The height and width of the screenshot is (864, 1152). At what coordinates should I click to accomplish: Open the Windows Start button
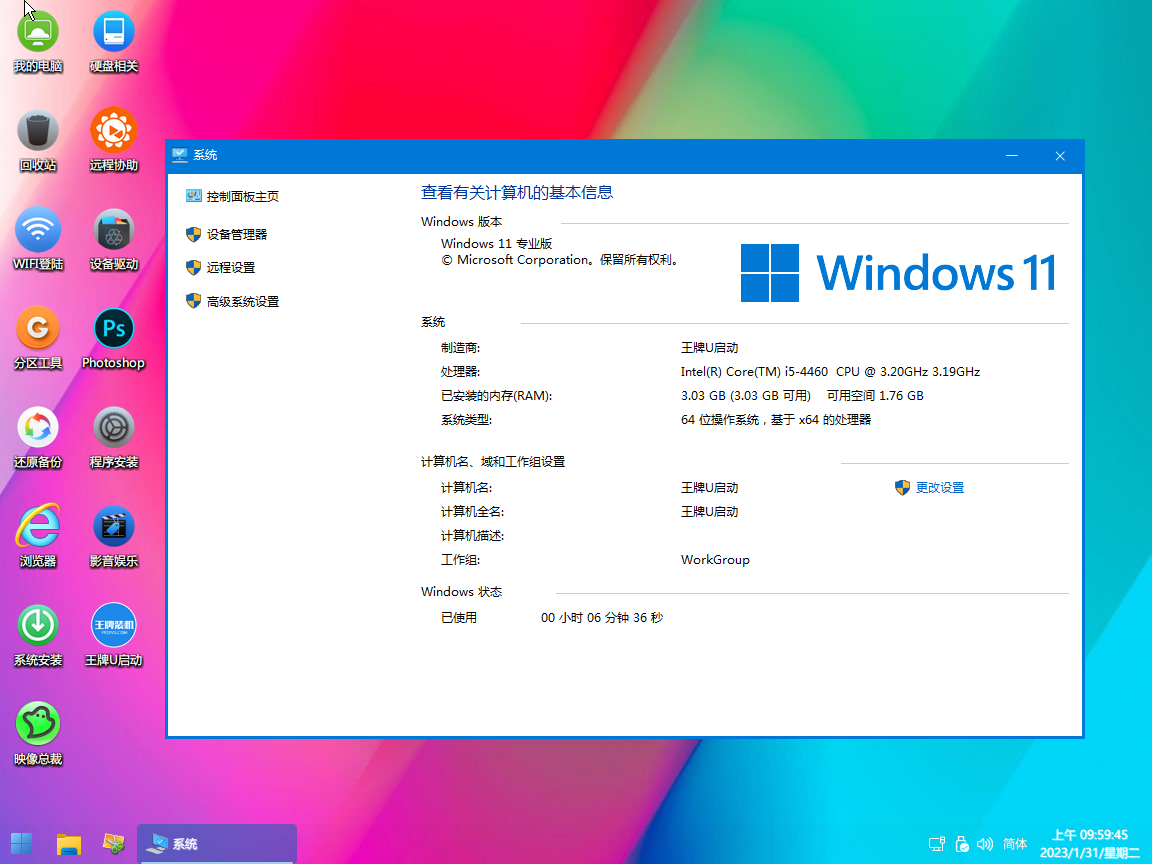click(21, 844)
